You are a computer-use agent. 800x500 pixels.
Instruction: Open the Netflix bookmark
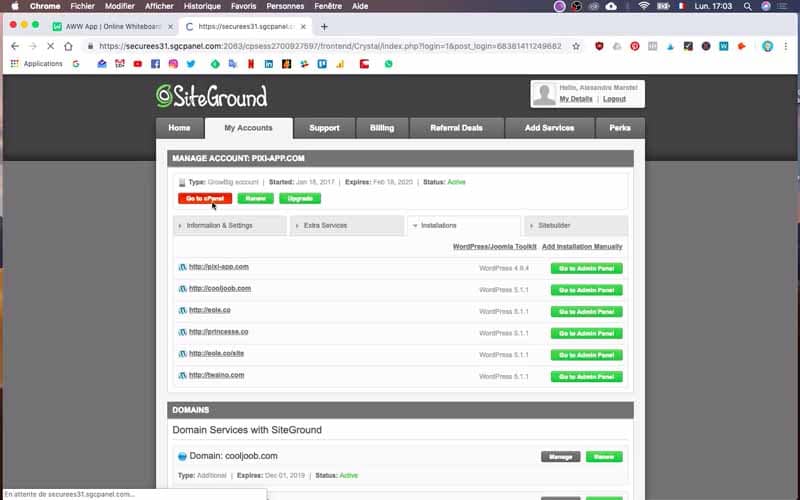(x=251, y=64)
